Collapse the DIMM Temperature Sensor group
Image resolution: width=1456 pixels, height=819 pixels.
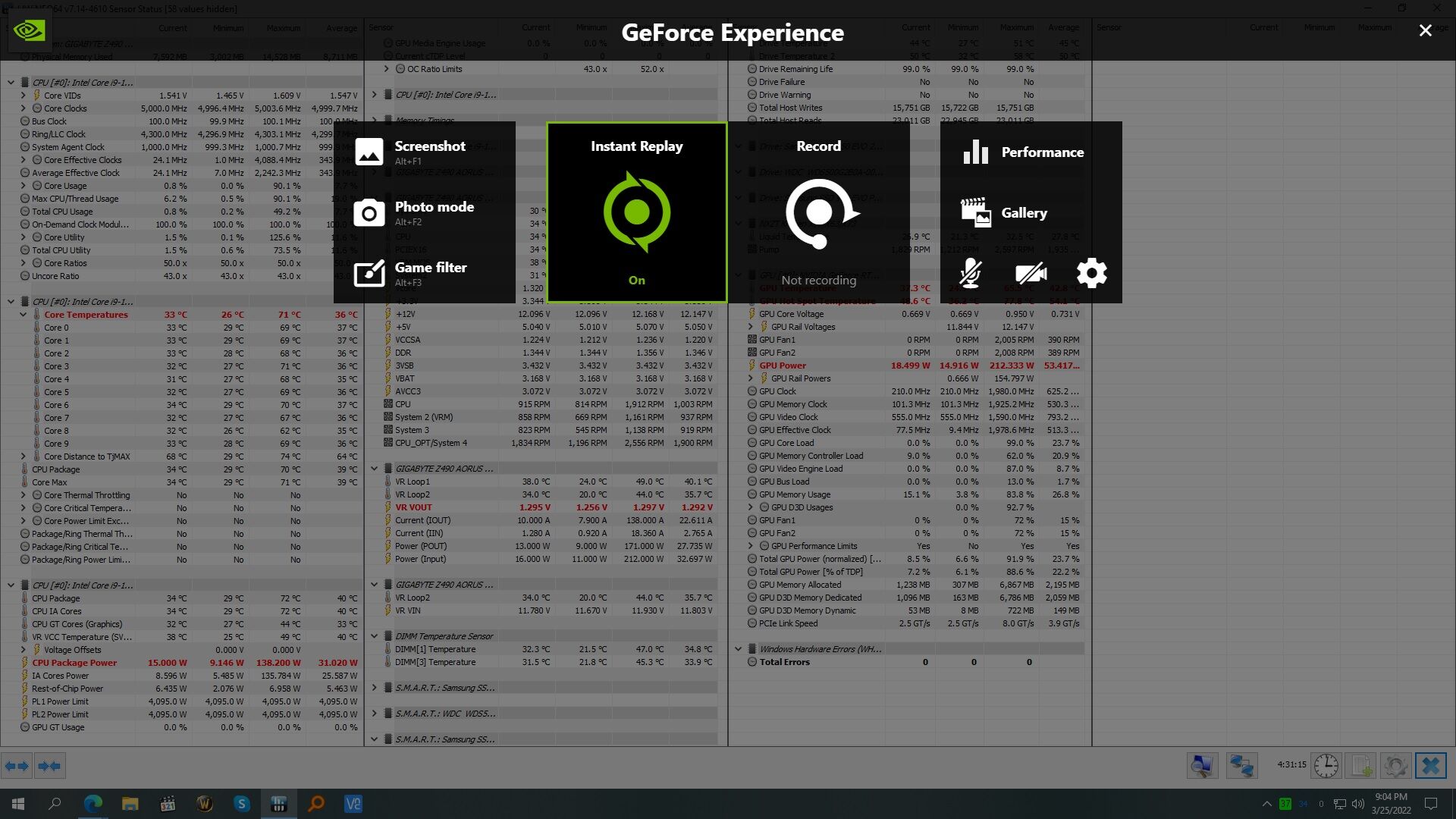[x=374, y=636]
